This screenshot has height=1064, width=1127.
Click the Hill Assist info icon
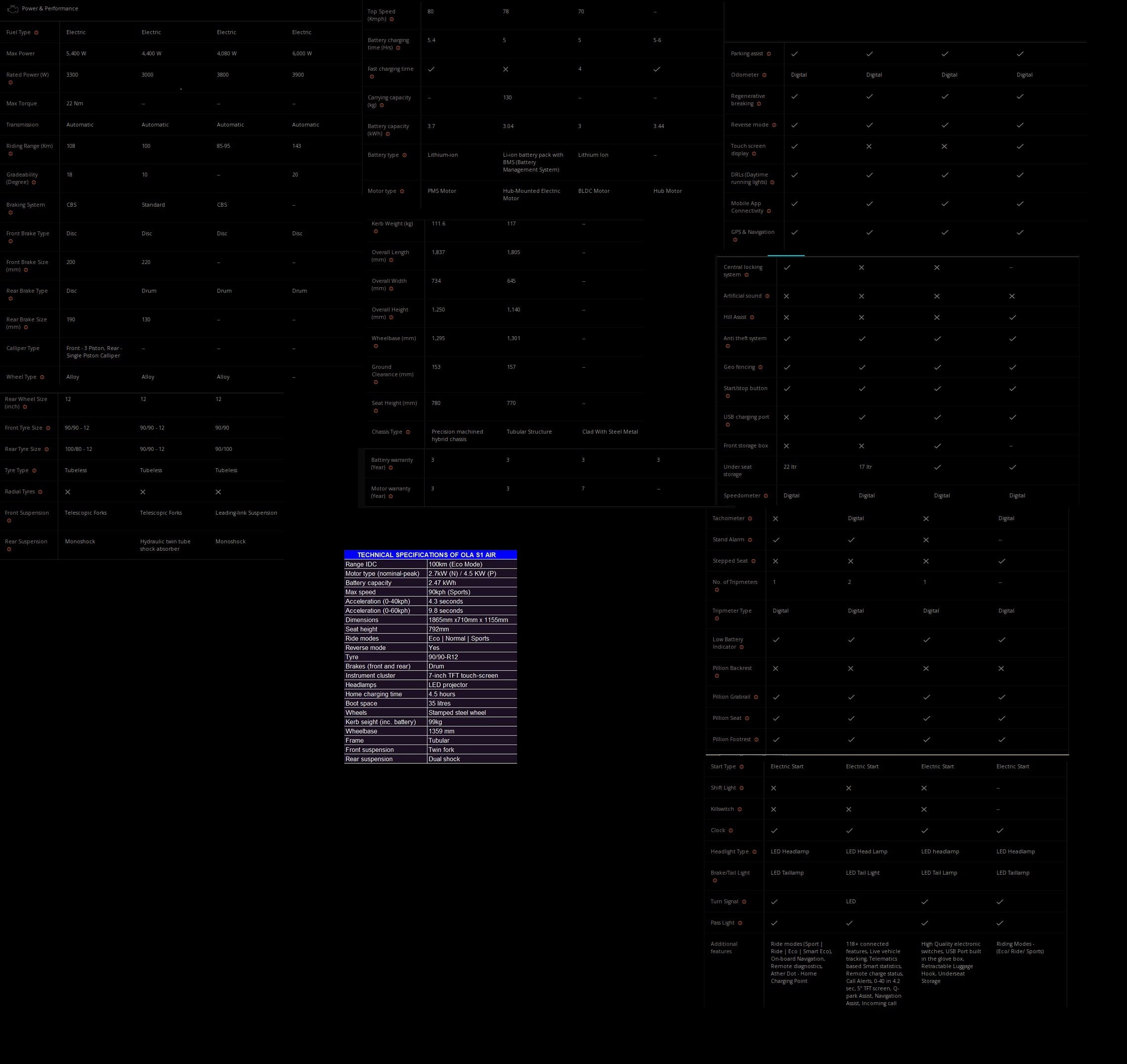[x=752, y=317]
